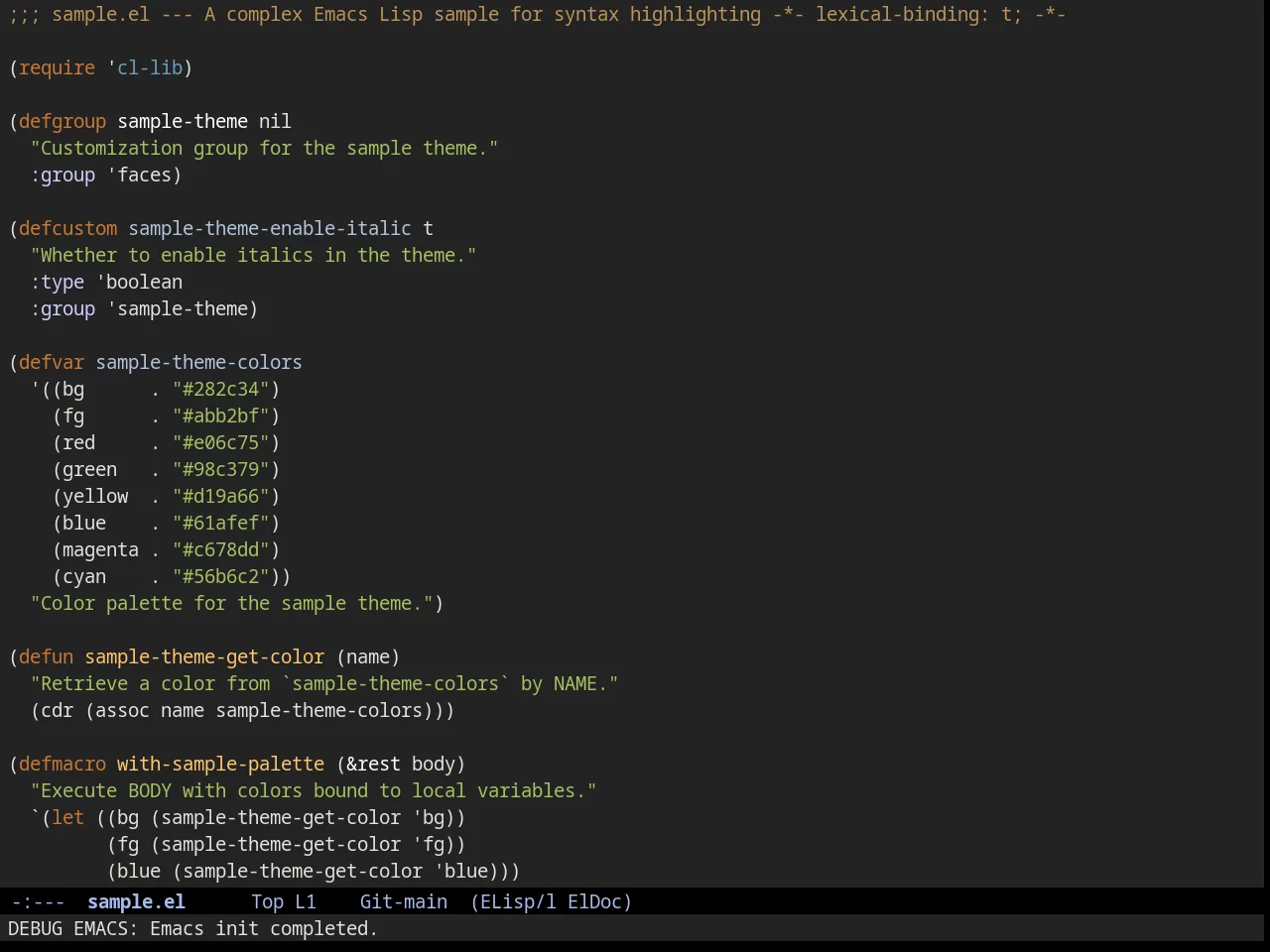Click the L1 line number indicator
The image size is (1270, 952).
[x=306, y=901]
